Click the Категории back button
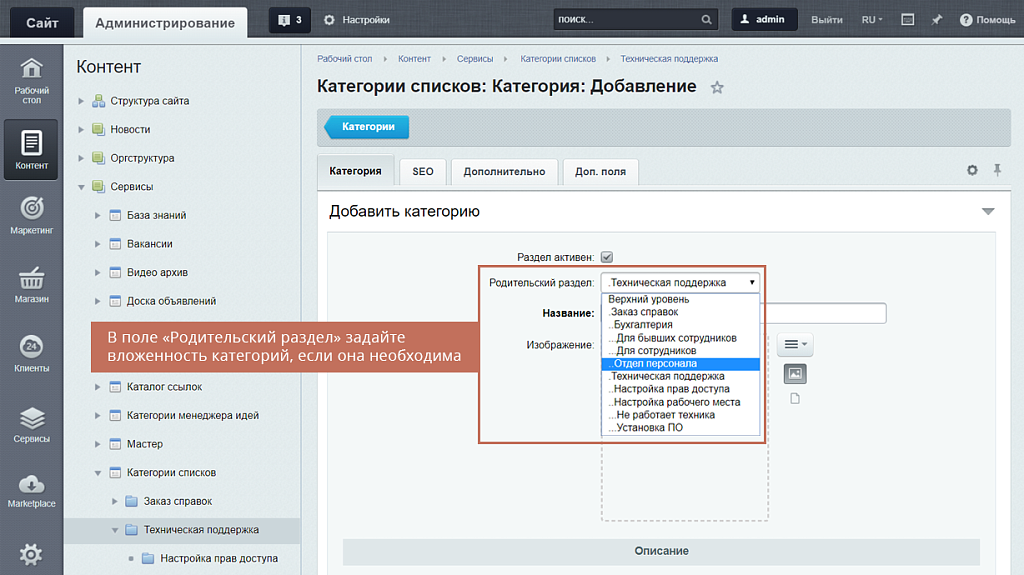Screen dimensions: 1024x575 (x=367, y=127)
